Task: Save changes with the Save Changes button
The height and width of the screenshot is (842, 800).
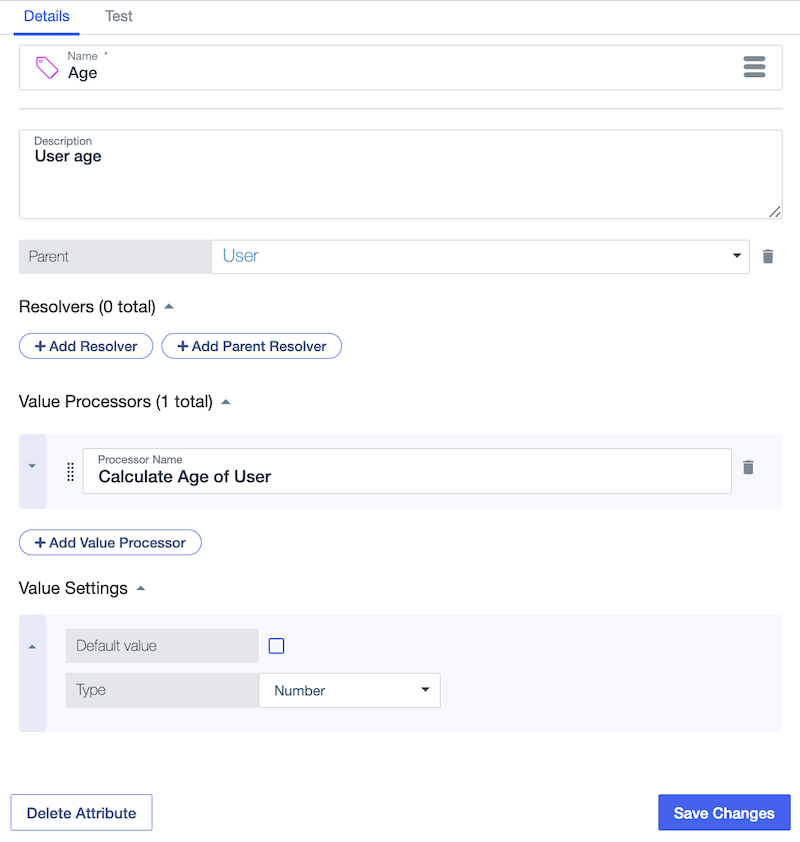Action: coord(723,812)
